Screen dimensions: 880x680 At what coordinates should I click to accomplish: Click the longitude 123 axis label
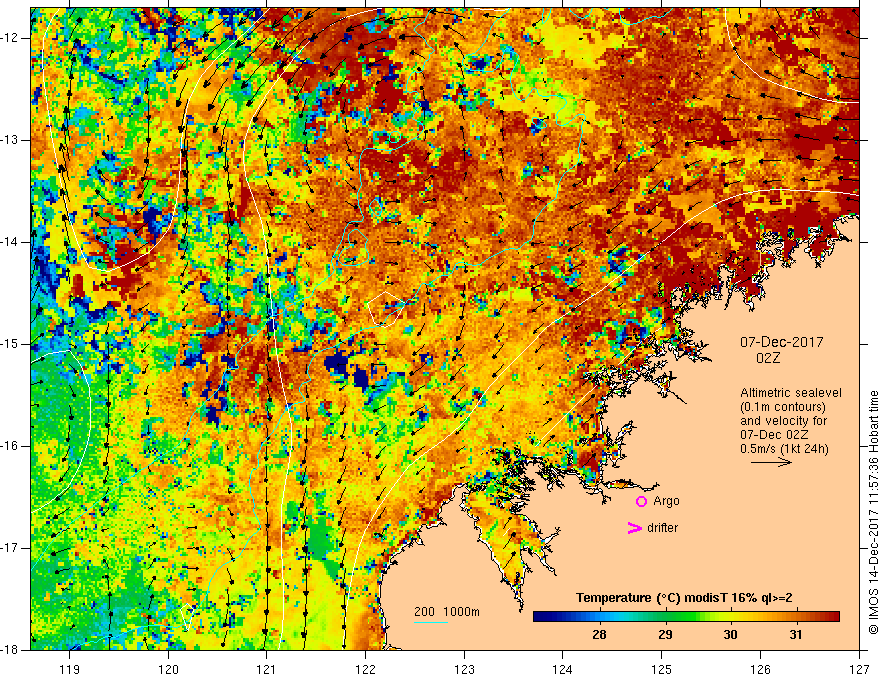coord(464,669)
